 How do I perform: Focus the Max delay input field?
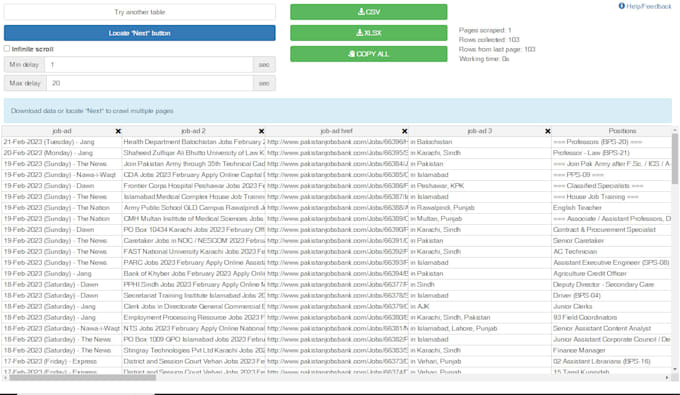[149, 83]
